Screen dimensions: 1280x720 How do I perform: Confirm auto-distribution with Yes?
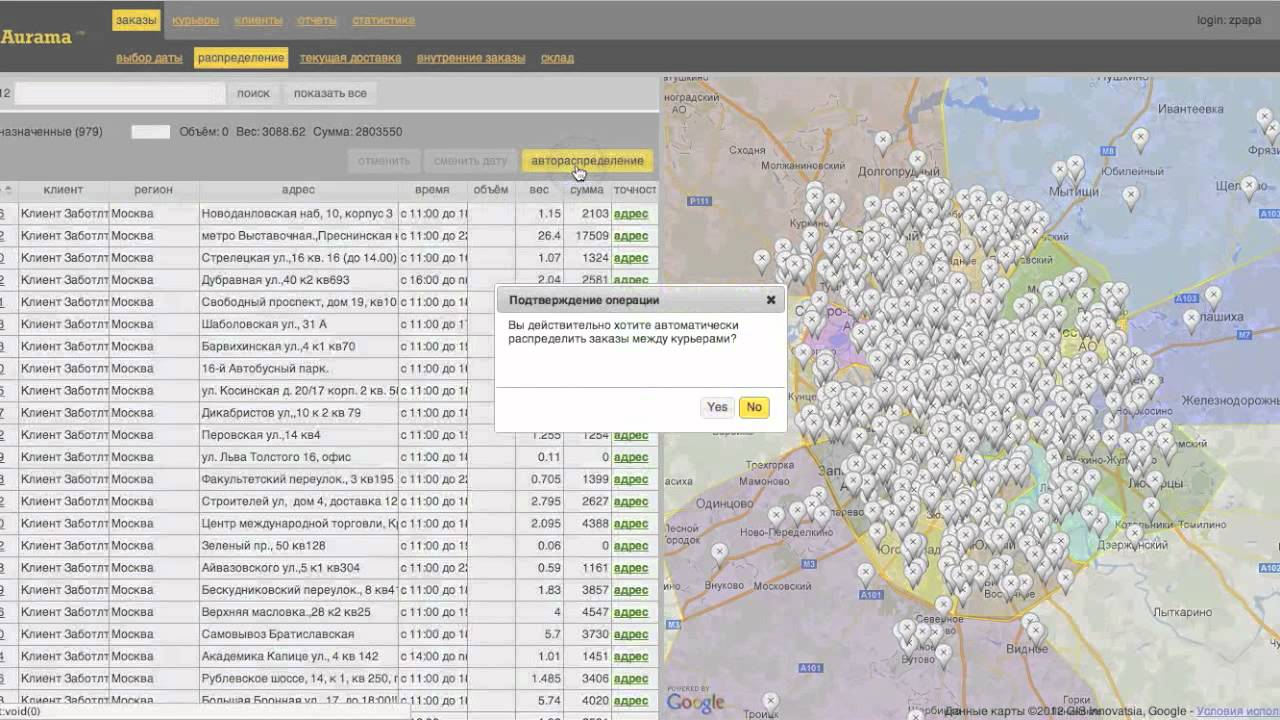point(717,407)
